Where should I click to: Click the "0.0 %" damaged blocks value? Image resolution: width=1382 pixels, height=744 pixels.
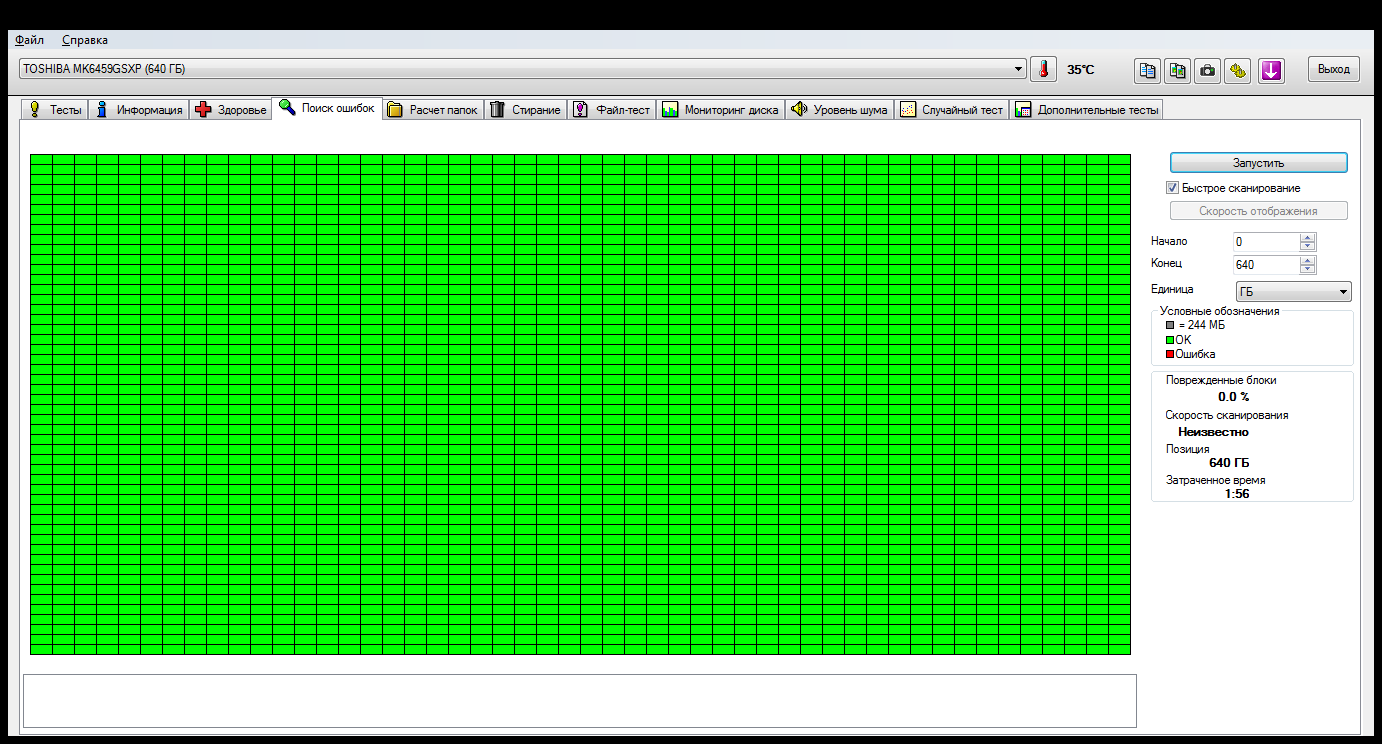pos(1233,397)
